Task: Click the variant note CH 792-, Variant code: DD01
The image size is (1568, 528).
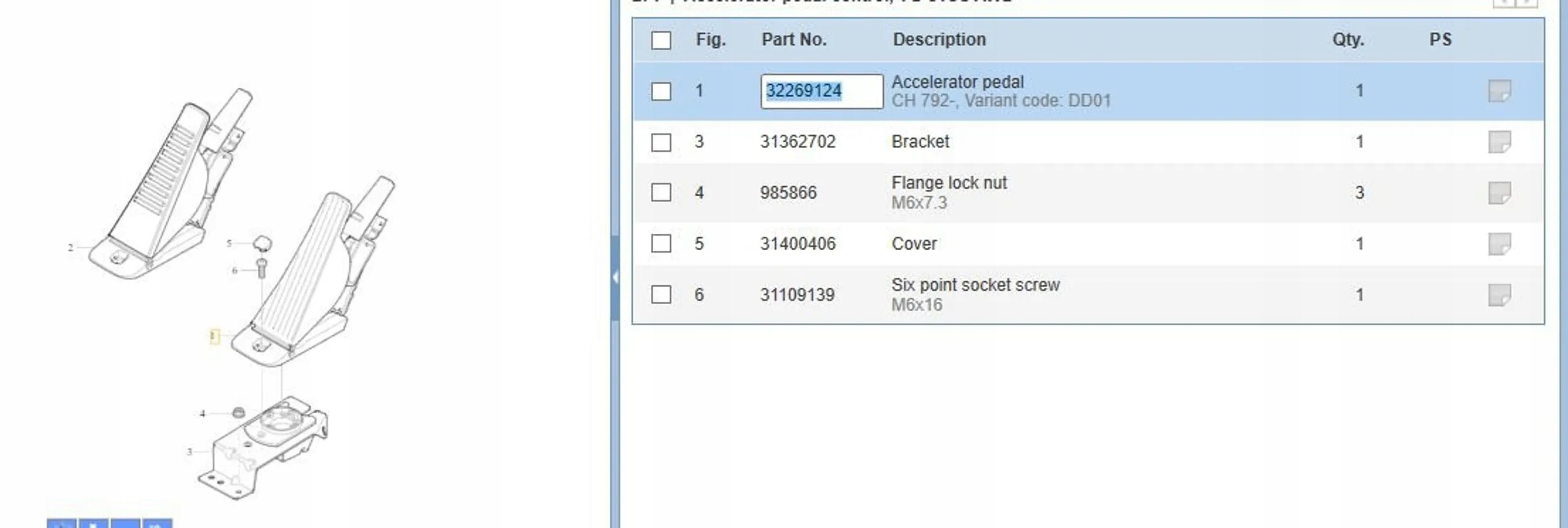Action: click(1002, 101)
